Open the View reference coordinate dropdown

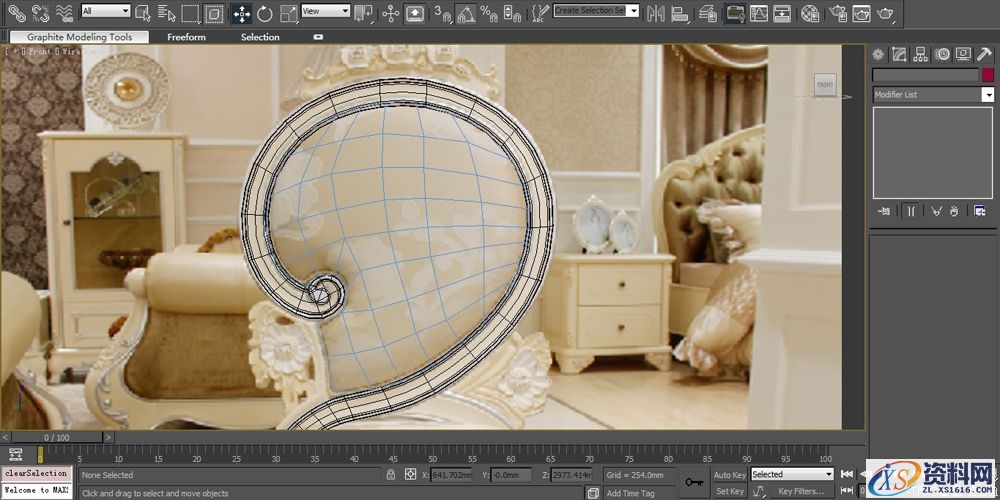[326, 11]
